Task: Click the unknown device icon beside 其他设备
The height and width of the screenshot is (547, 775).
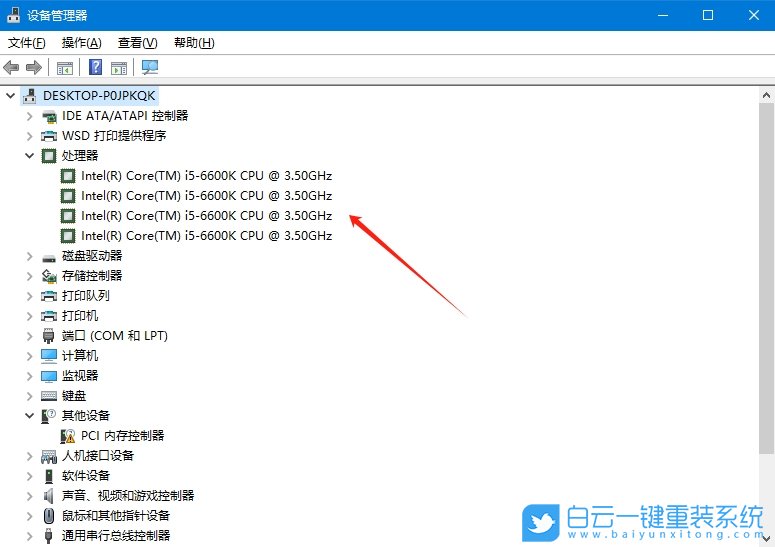Action: (49, 416)
